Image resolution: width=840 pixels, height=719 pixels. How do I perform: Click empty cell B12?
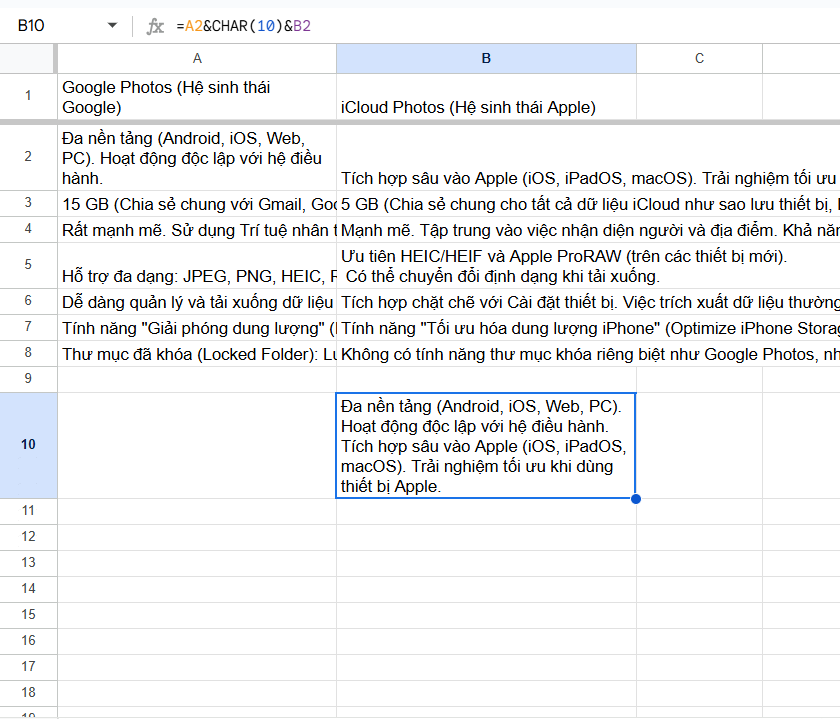(x=486, y=537)
